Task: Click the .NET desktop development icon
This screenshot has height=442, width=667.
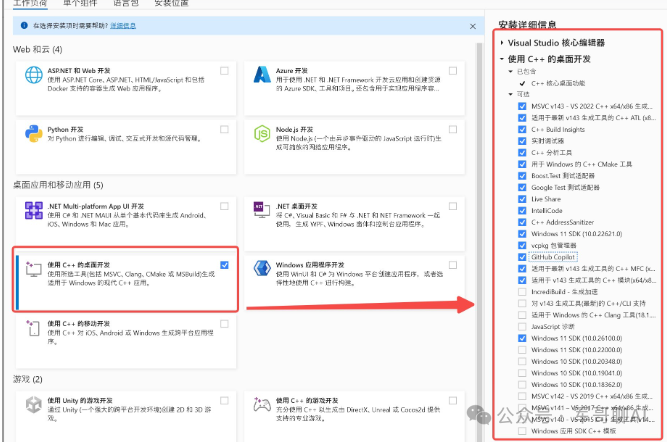Action: click(262, 209)
